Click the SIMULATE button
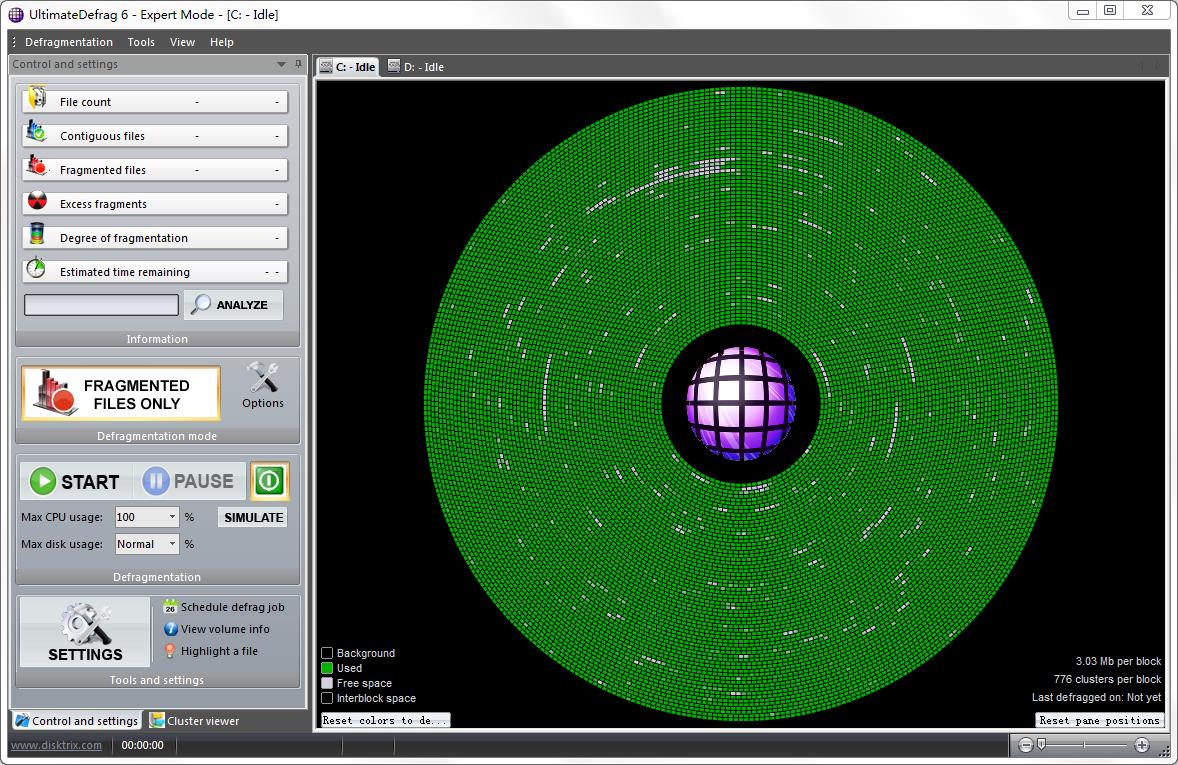Viewport: 1178px width, 765px height. 253,517
